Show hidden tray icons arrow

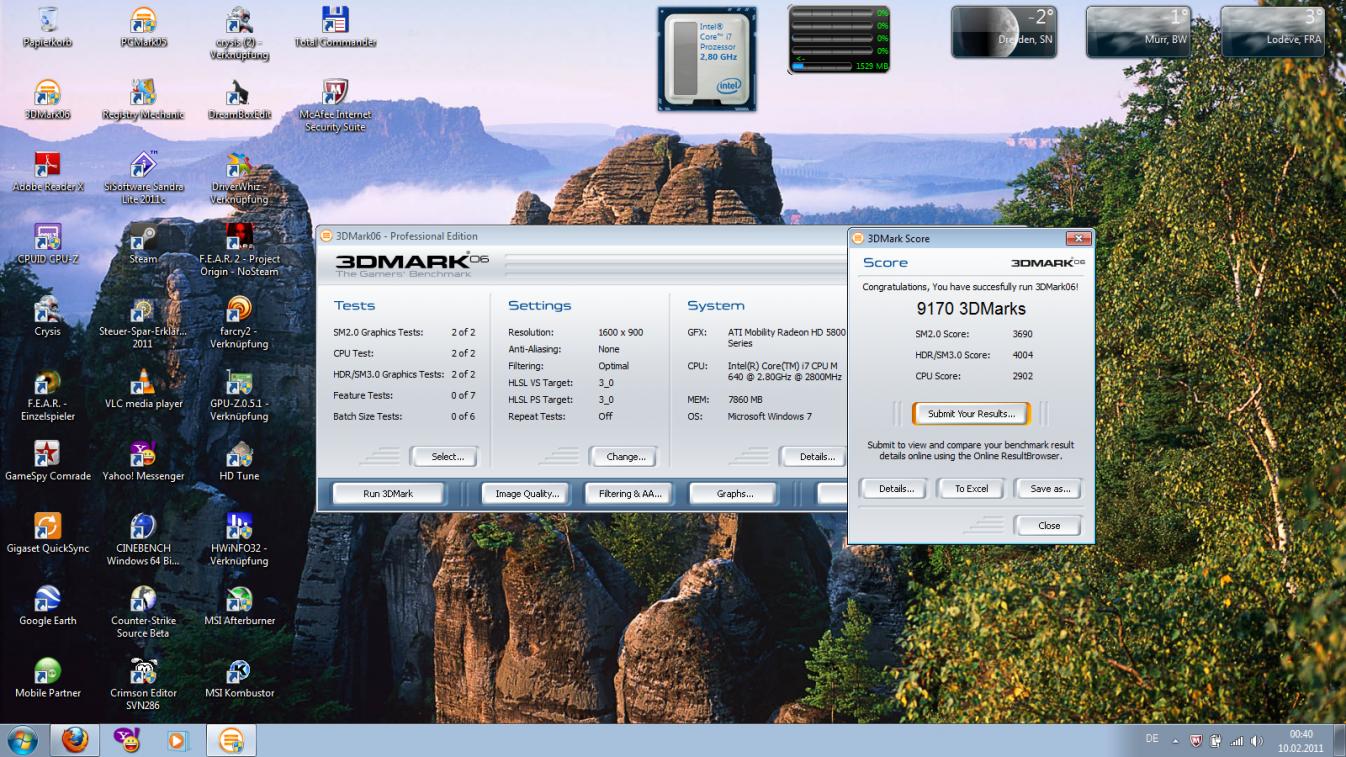pyautogui.click(x=1175, y=741)
